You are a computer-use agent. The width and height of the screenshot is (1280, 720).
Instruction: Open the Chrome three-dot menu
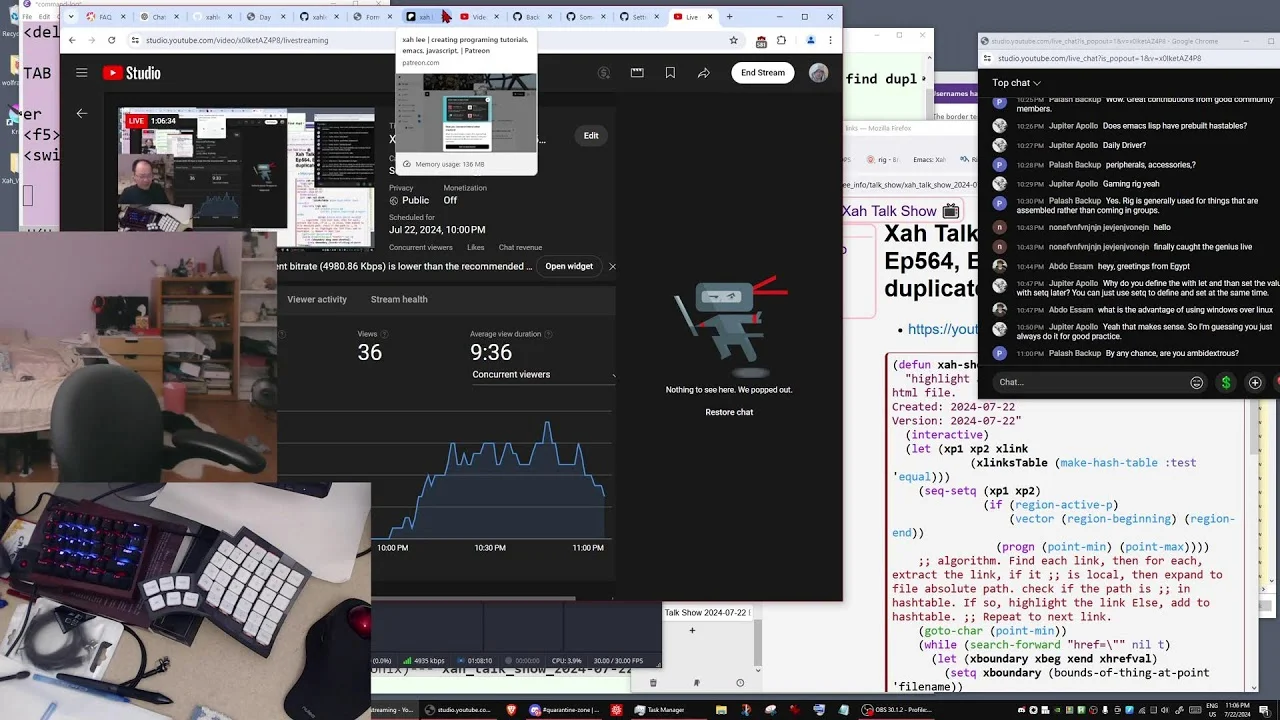pyautogui.click(x=830, y=40)
